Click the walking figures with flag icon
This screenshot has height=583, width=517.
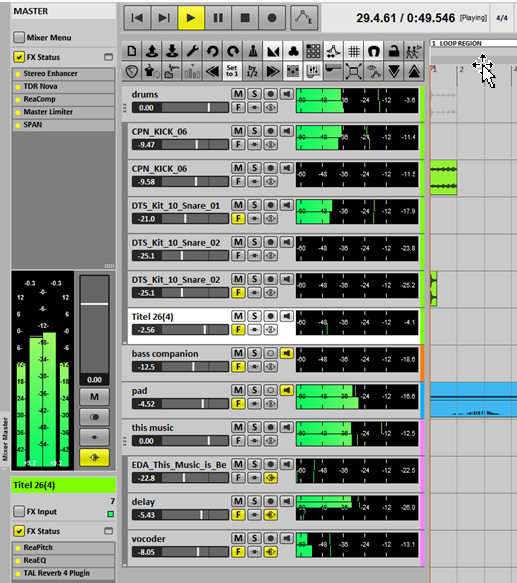pos(414,51)
